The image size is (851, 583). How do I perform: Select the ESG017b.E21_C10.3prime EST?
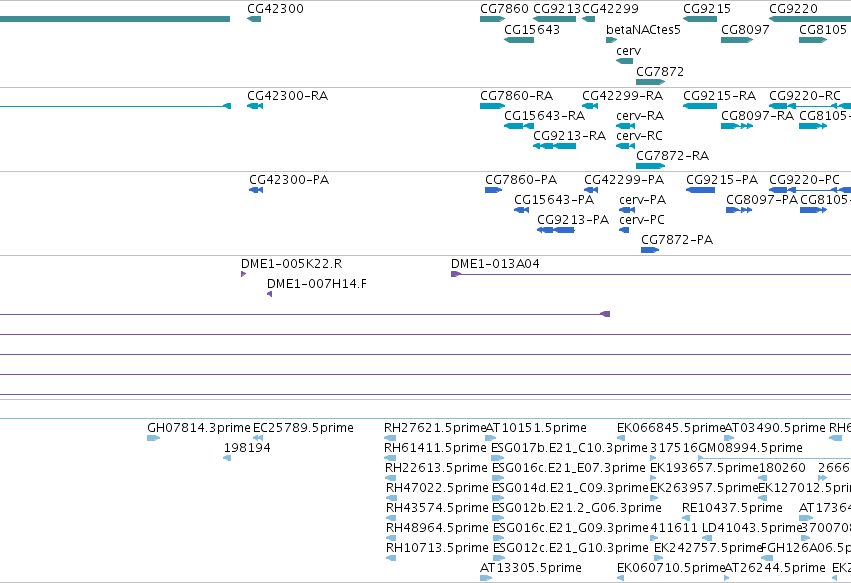point(498,458)
